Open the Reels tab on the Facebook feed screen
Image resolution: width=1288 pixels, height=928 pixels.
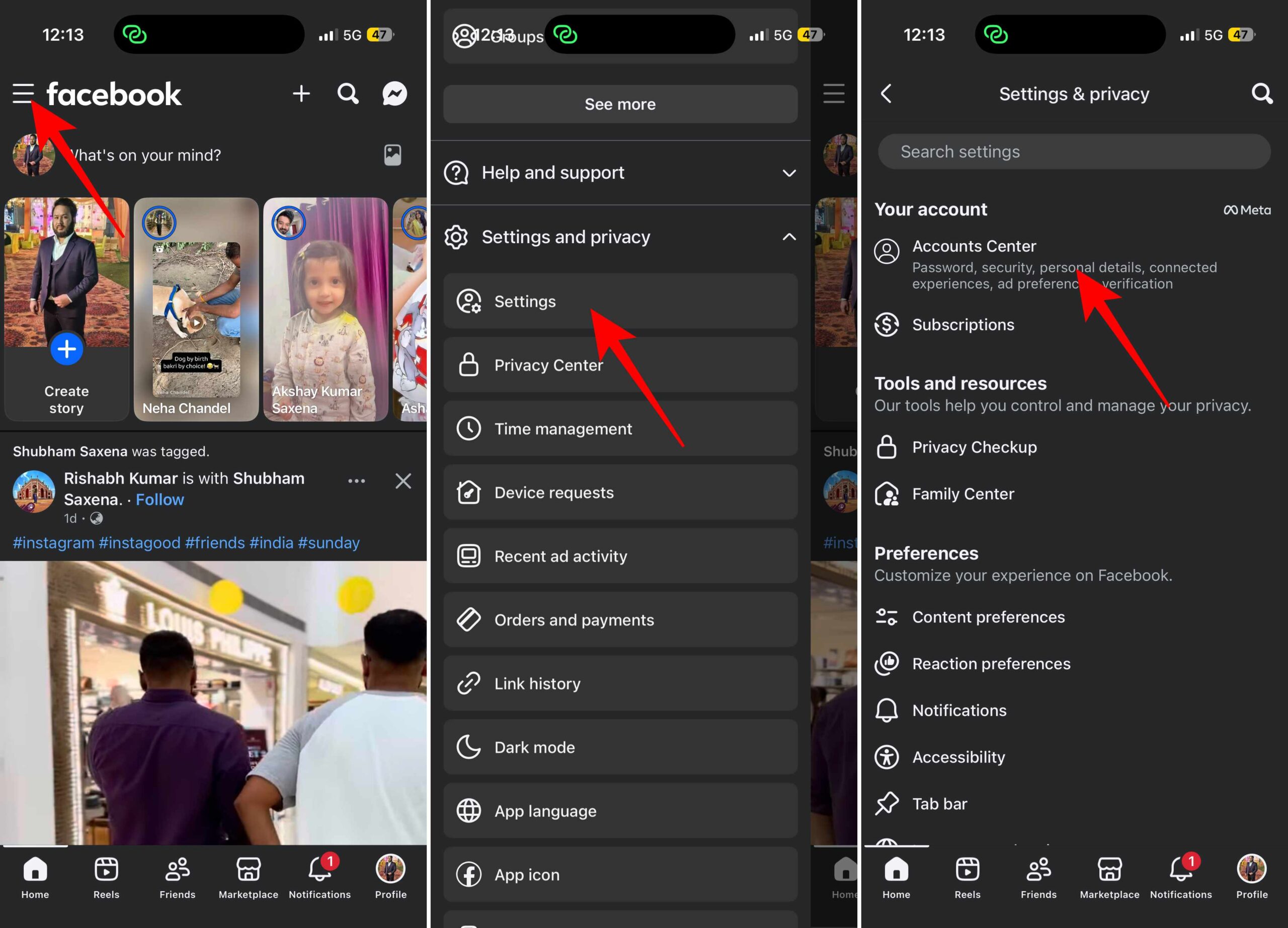[106, 878]
